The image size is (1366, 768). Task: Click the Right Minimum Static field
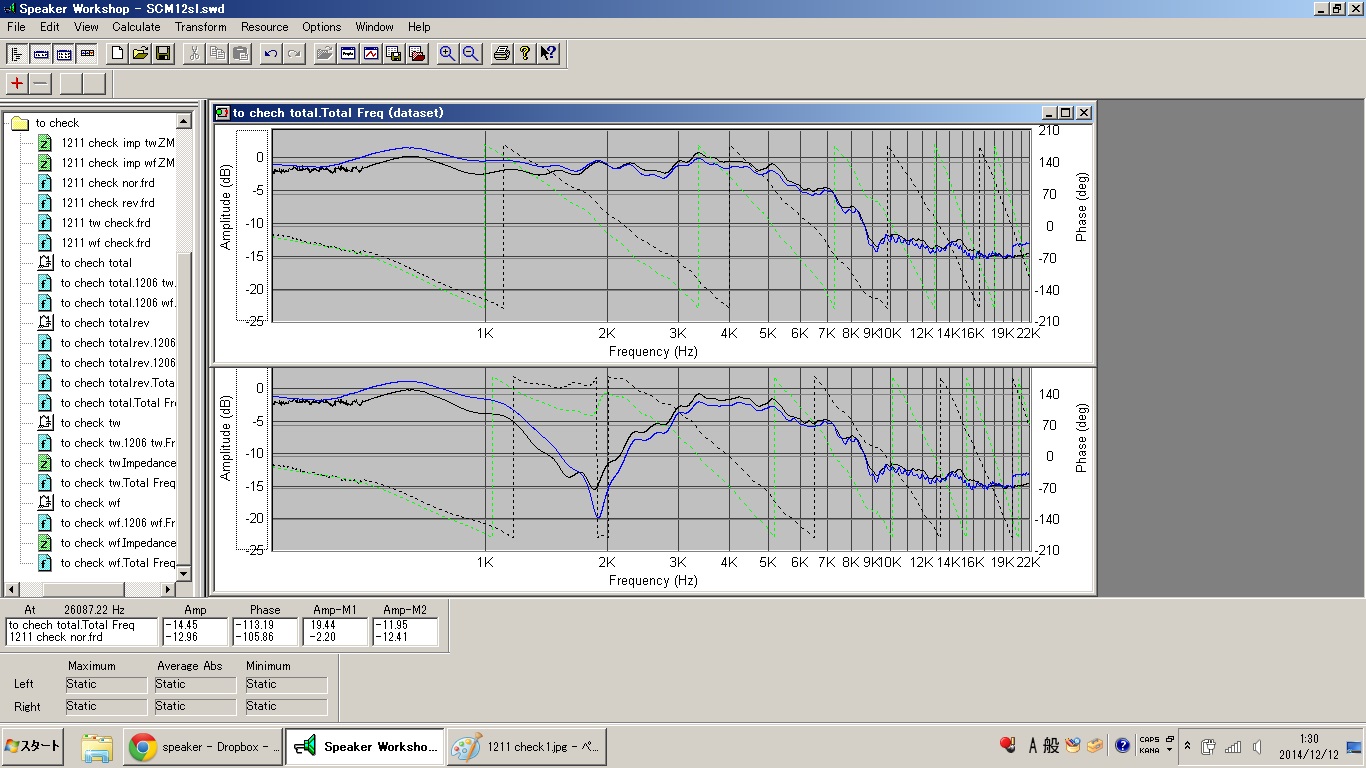coord(287,707)
